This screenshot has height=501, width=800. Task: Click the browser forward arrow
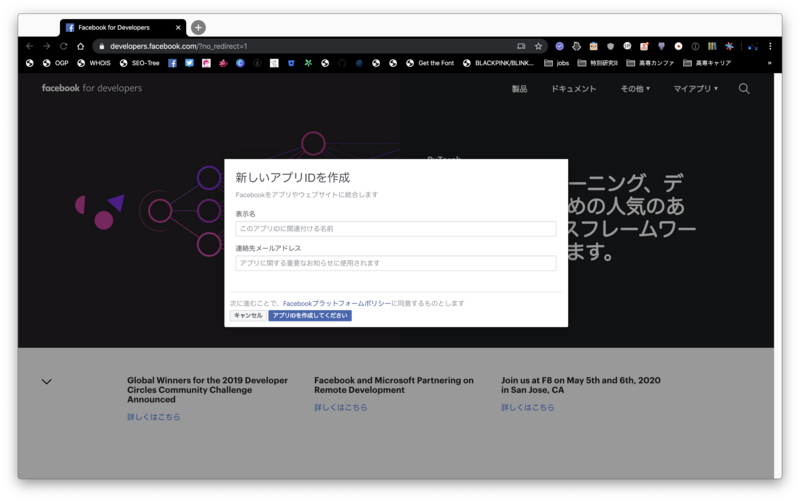(x=46, y=46)
